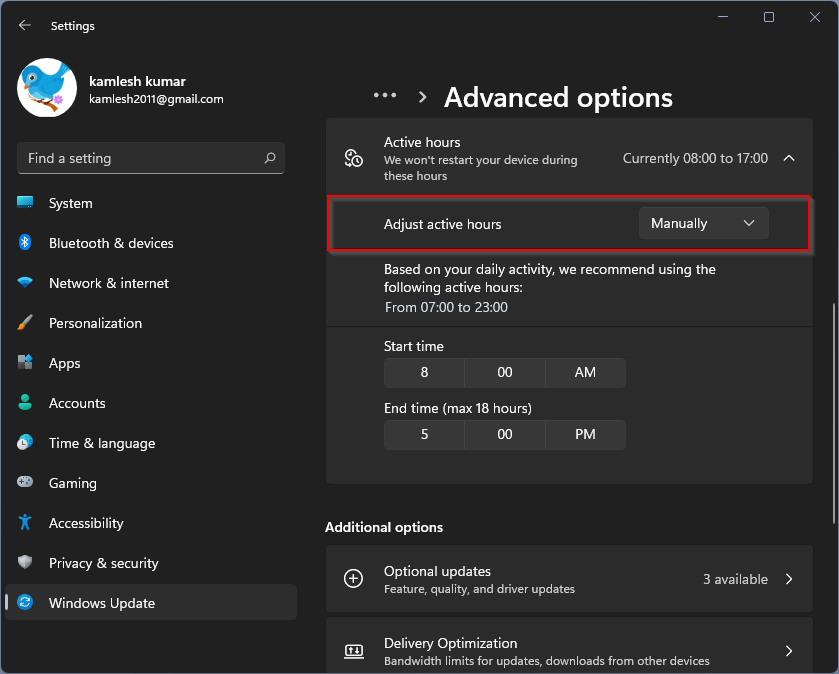Open the Adjust active hours dropdown

[703, 223]
